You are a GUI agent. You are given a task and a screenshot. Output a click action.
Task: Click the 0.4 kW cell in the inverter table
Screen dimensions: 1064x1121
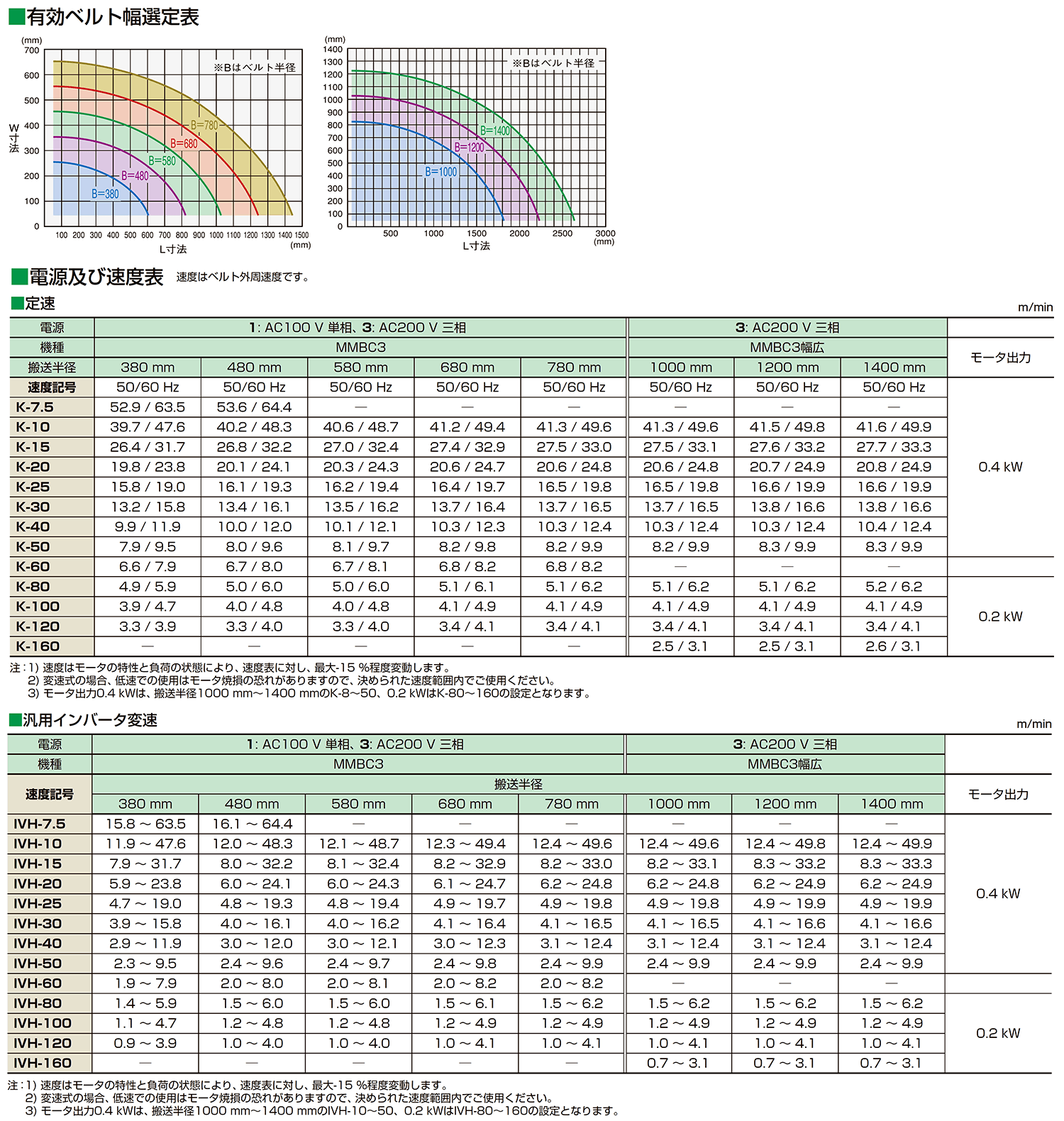pyautogui.click(x=998, y=893)
